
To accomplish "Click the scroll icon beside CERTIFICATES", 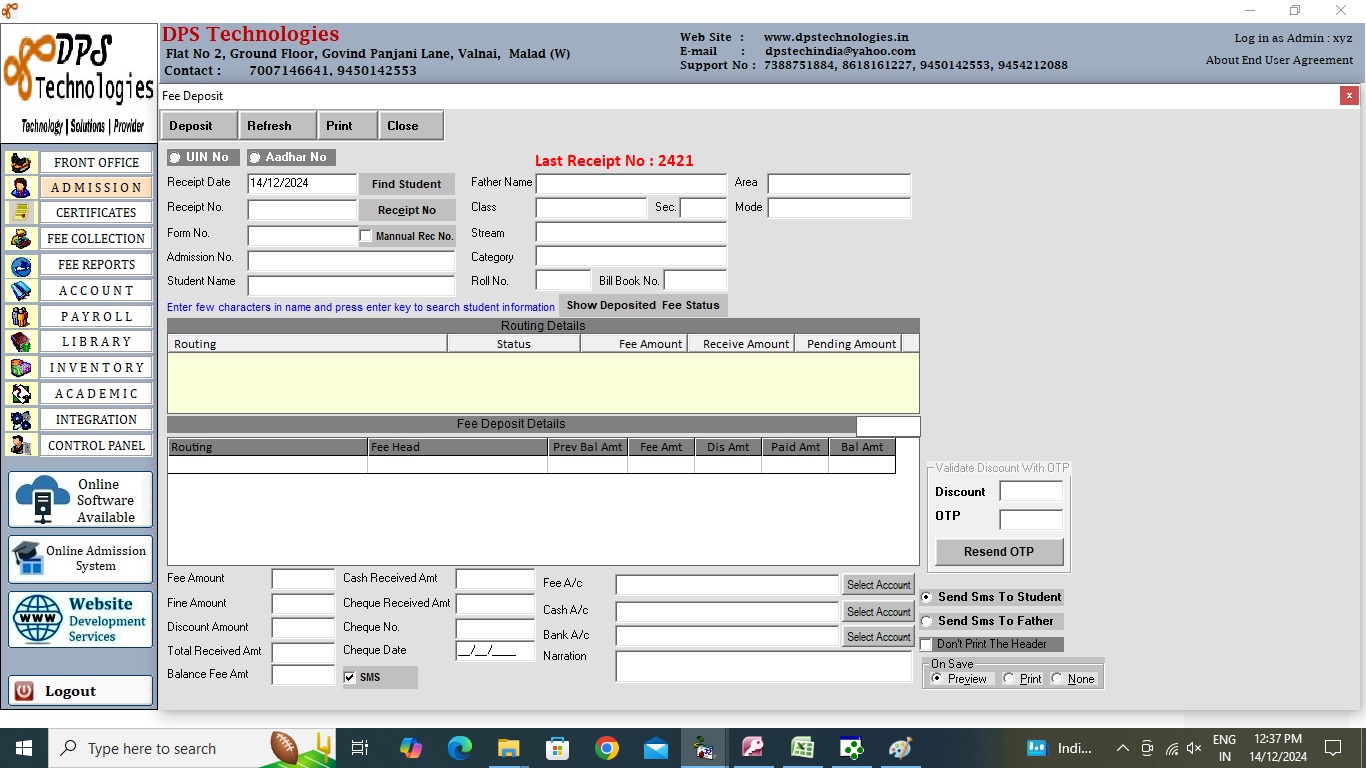I will tap(21, 213).
